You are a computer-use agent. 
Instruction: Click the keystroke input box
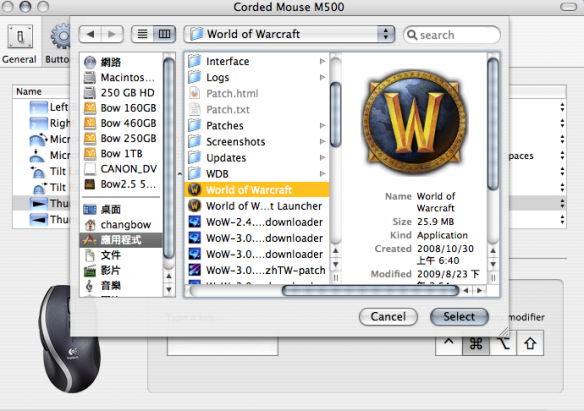pyautogui.click(x=222, y=346)
